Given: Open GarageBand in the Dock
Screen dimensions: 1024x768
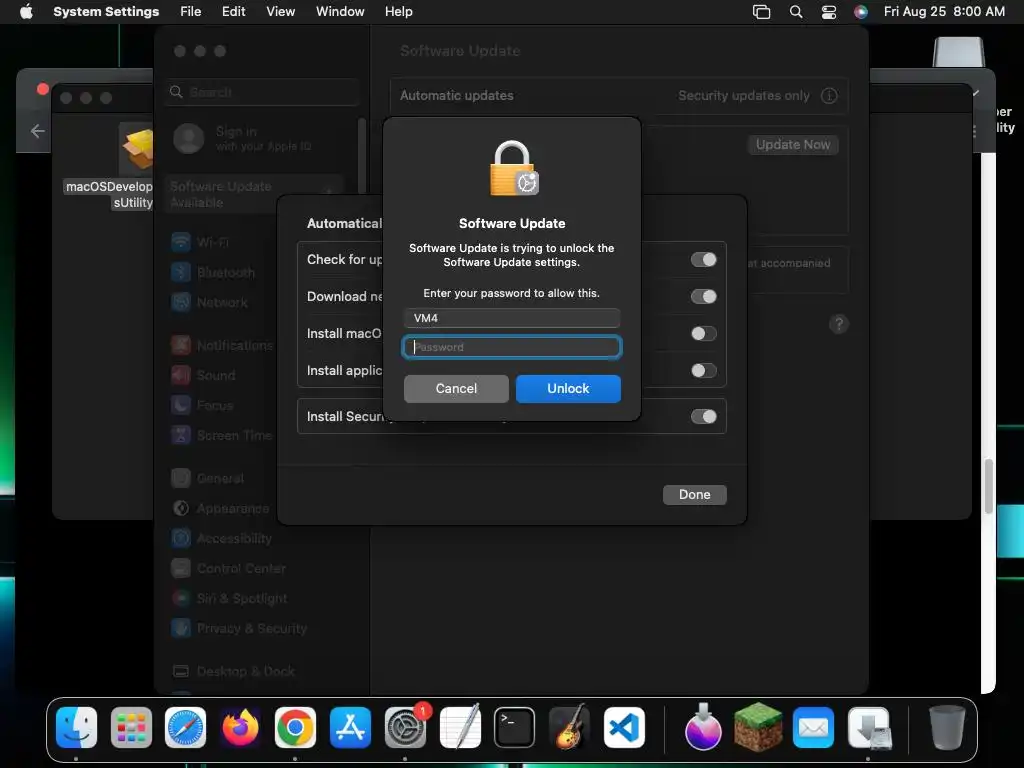Looking at the screenshot, I should (569, 728).
